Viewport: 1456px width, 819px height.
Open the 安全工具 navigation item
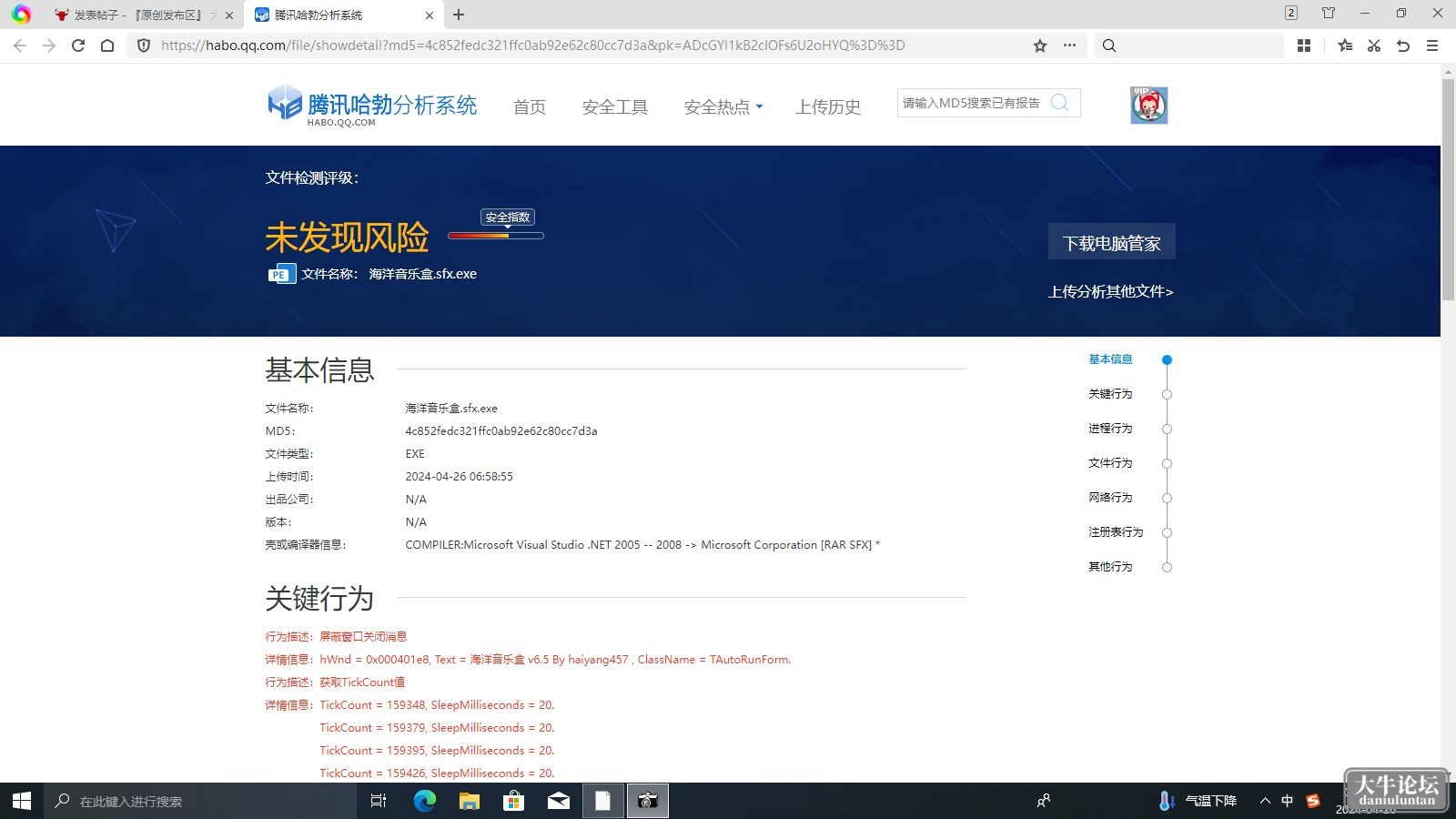tap(615, 106)
